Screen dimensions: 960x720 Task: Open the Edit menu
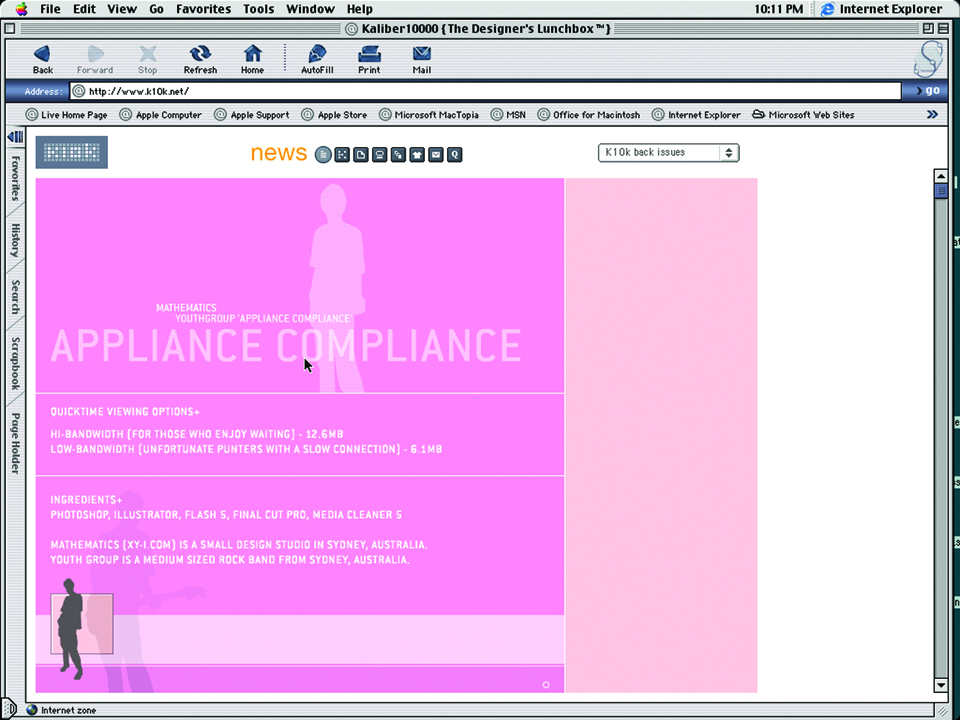point(84,9)
